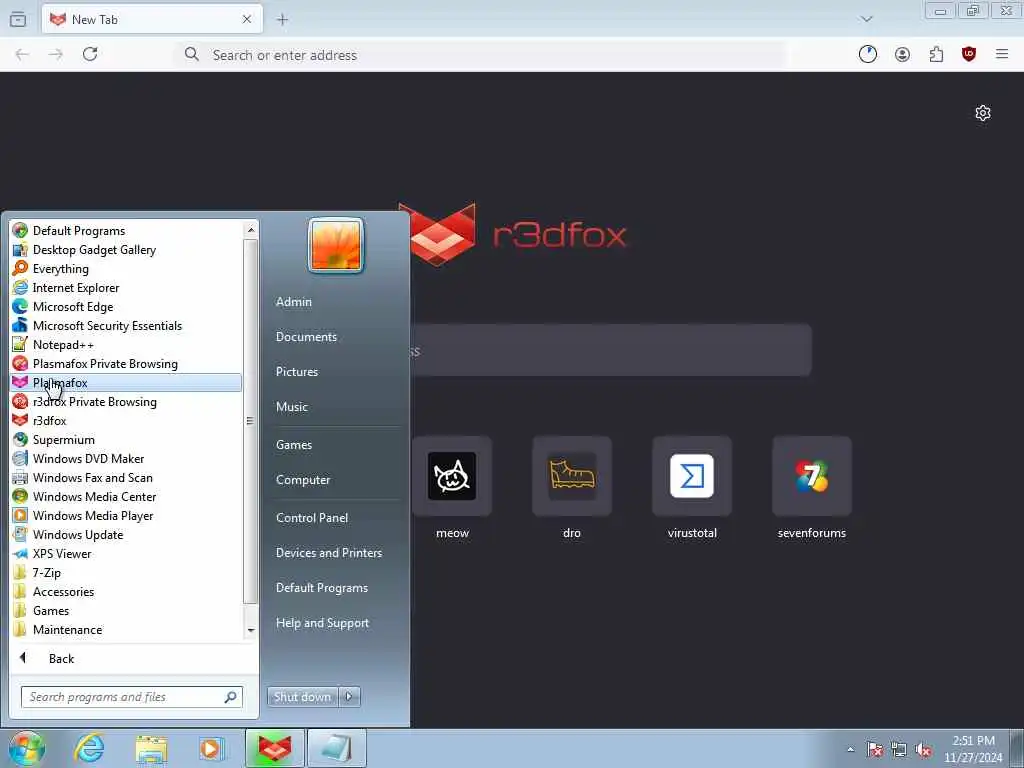Open Internet Explorer from the taskbar
The width and height of the screenshot is (1024, 768).
(89, 748)
